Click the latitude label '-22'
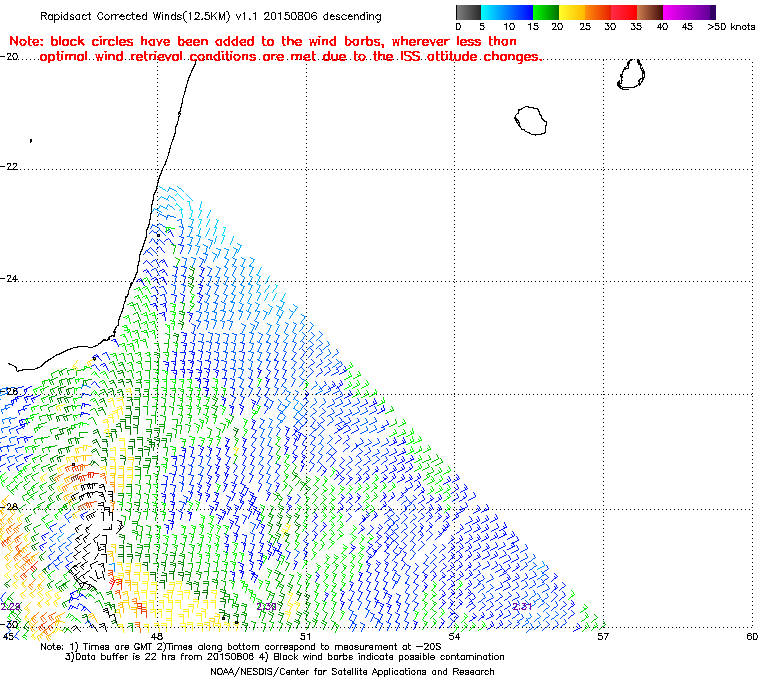760x688 pixels. click(10, 166)
